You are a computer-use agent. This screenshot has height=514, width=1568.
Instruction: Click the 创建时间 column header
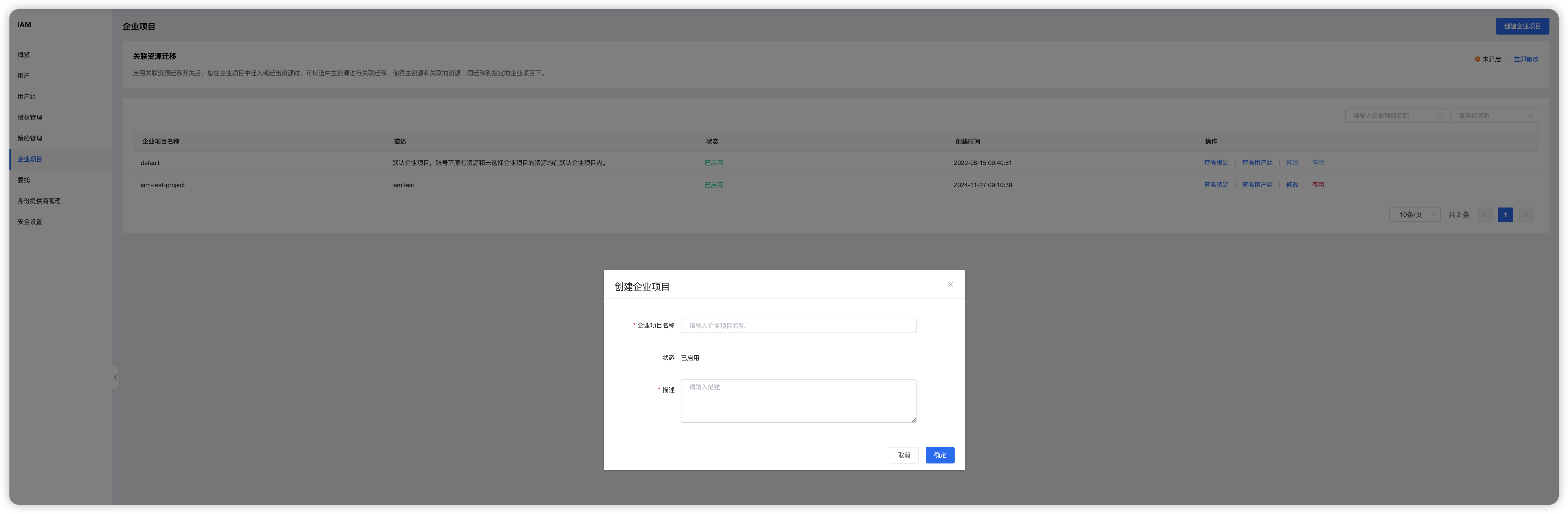tap(967, 141)
